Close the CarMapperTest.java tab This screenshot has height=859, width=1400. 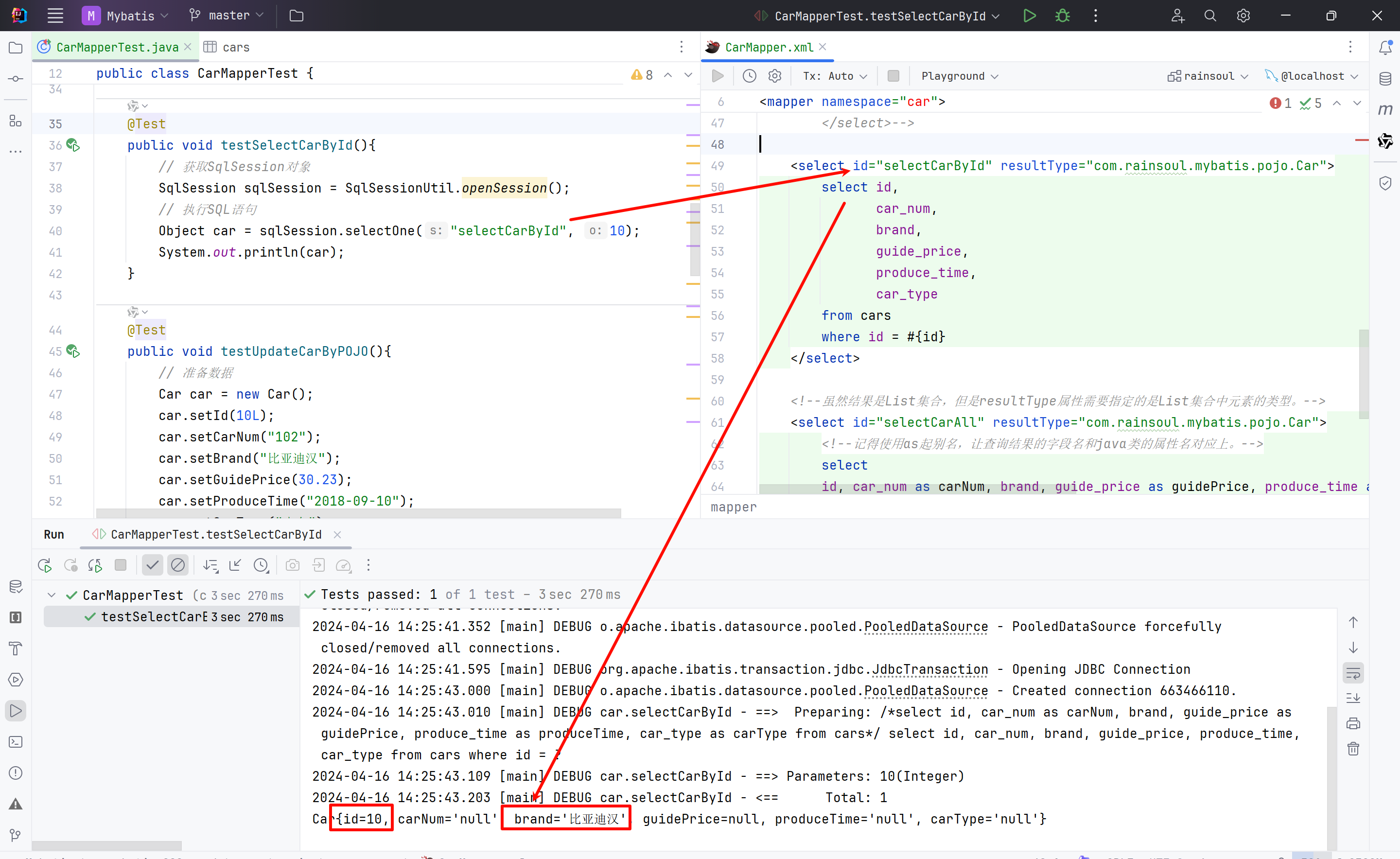[188, 47]
